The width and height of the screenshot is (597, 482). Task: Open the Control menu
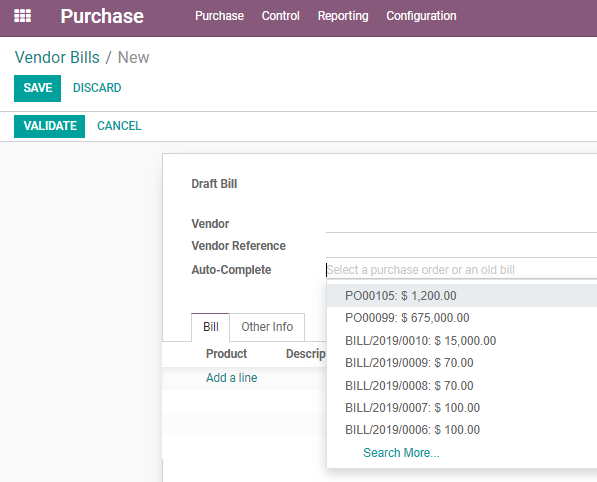[281, 16]
